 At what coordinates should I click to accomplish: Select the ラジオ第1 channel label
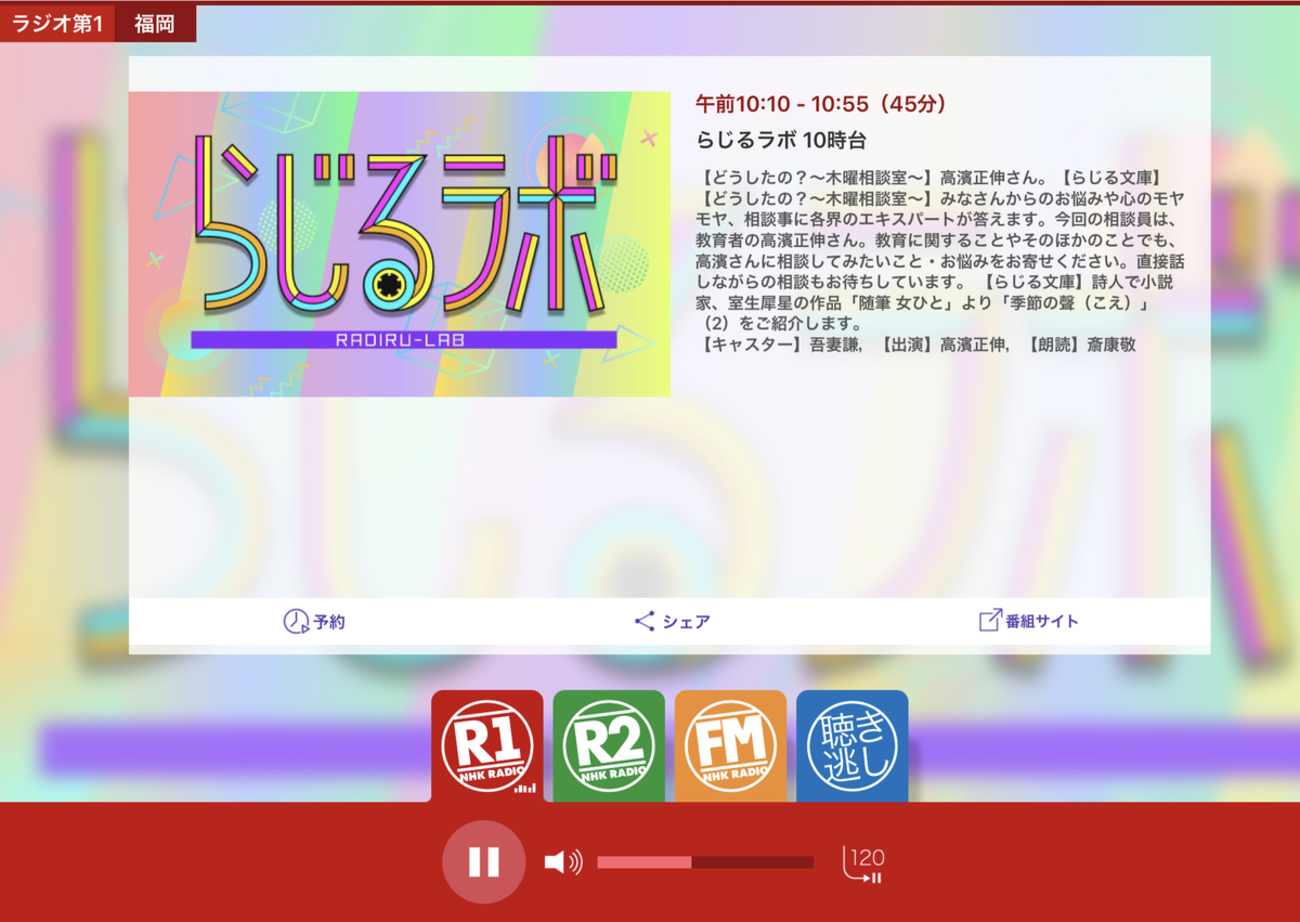pos(58,23)
